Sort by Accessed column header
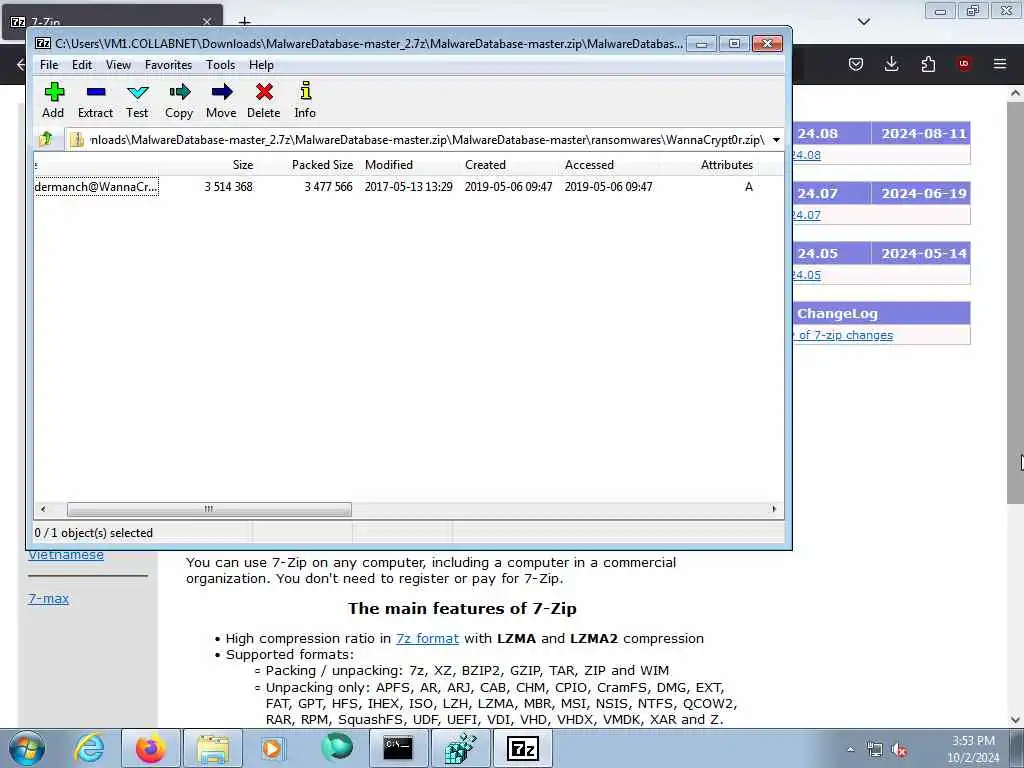 pos(589,165)
